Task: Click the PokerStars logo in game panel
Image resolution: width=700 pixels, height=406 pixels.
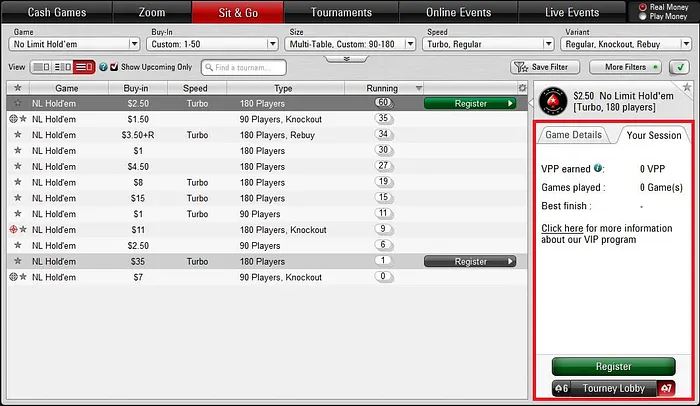Action: [x=553, y=101]
